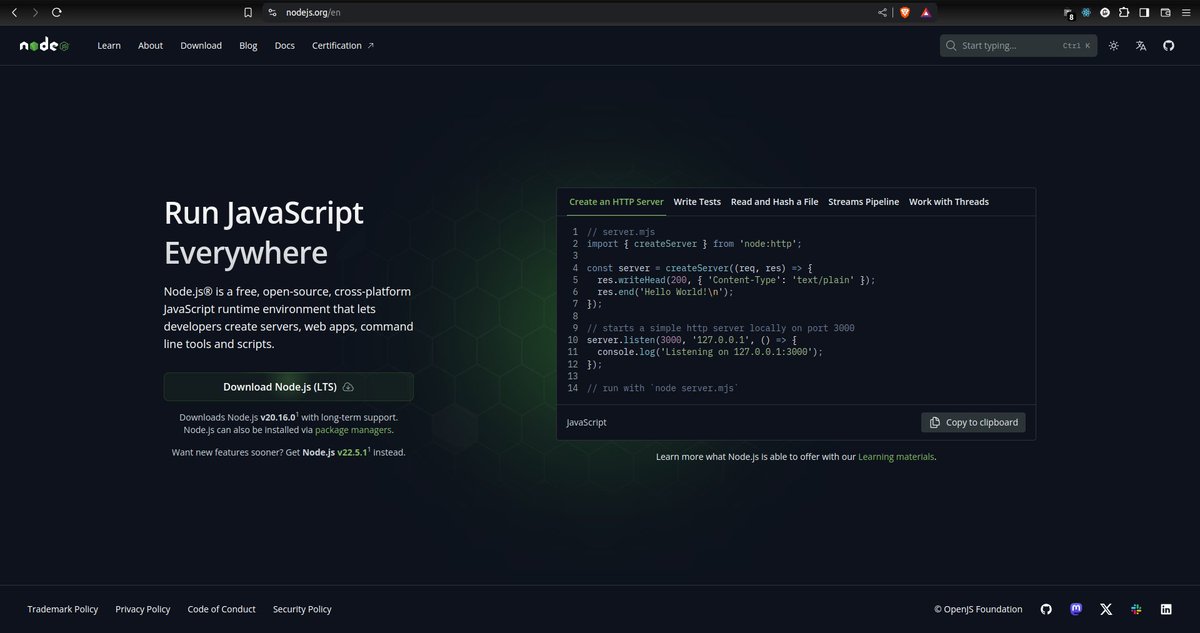1200x633 pixels.
Task: Open the Docs navigation item
Action: tap(285, 46)
